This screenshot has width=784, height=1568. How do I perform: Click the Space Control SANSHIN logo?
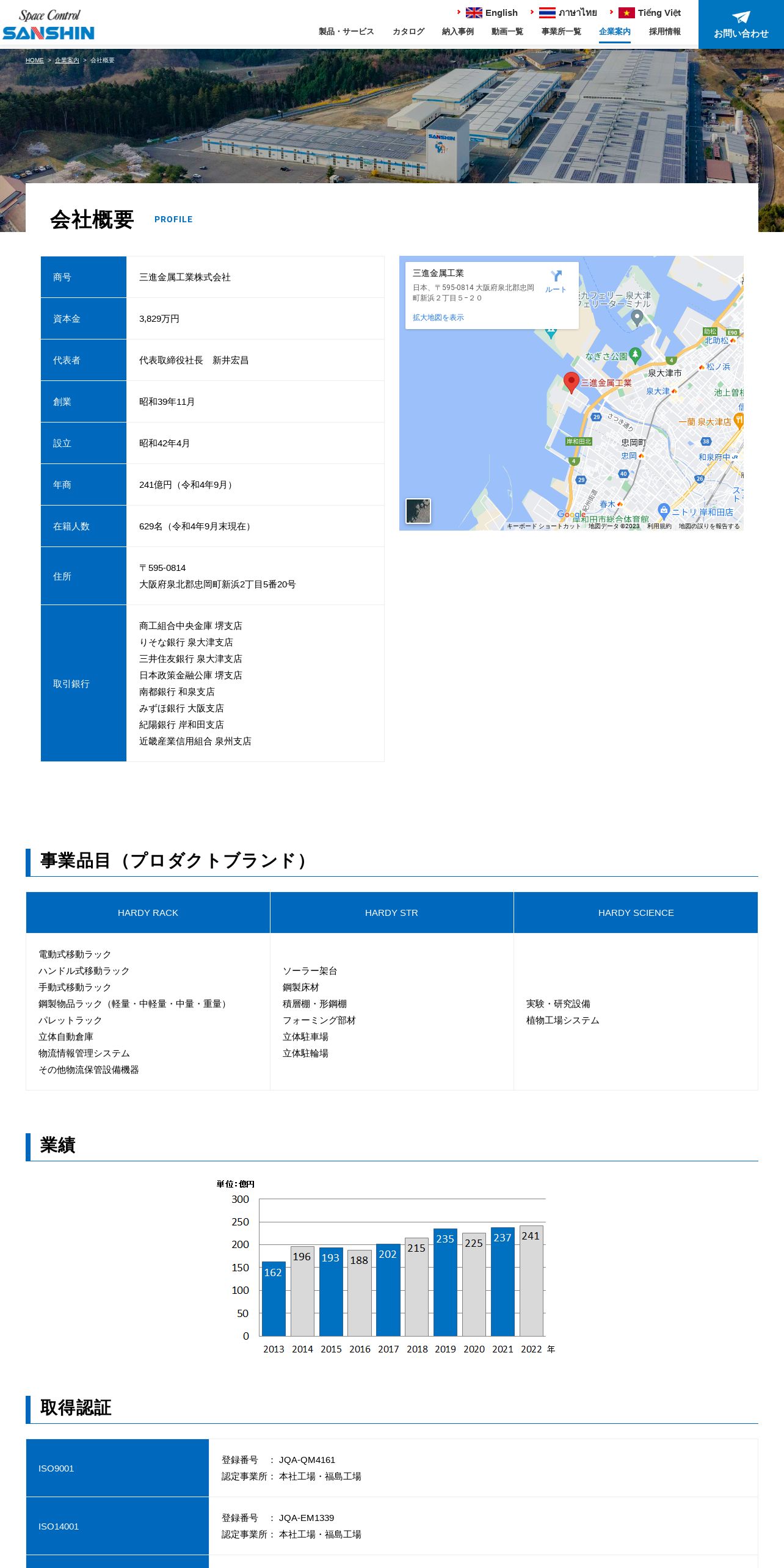click(49, 24)
